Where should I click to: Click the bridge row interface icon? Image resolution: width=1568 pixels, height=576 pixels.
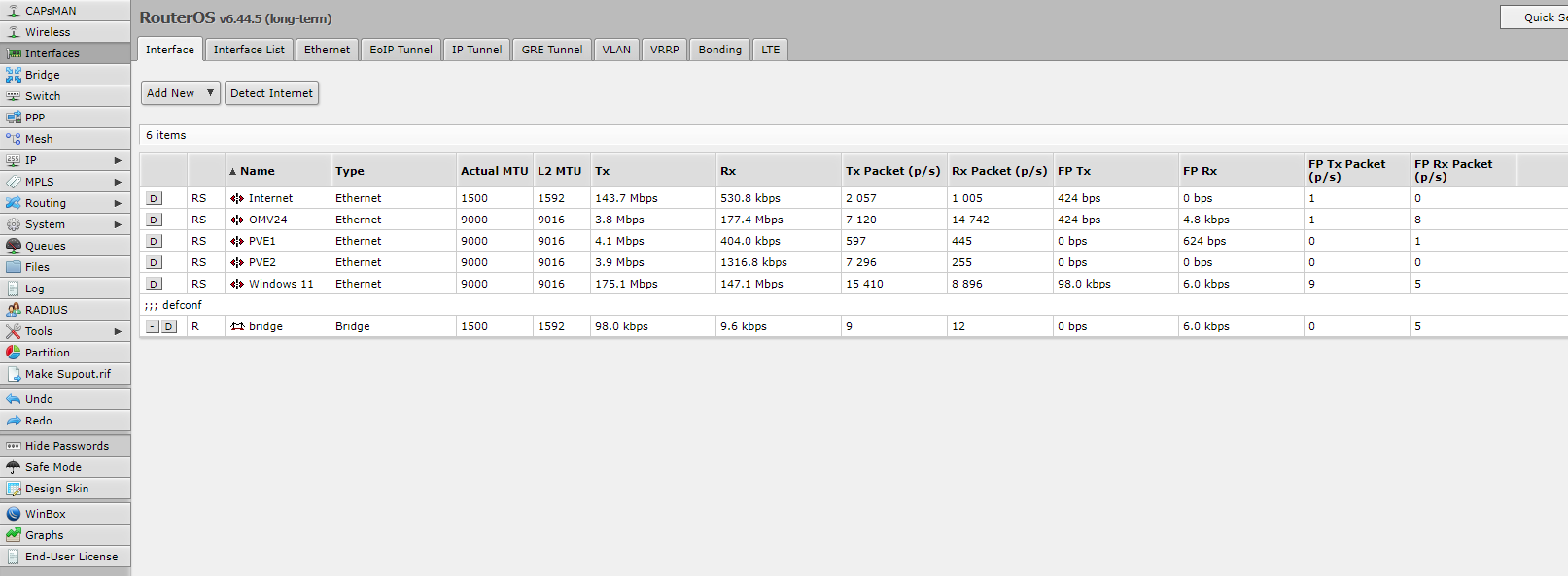click(237, 326)
